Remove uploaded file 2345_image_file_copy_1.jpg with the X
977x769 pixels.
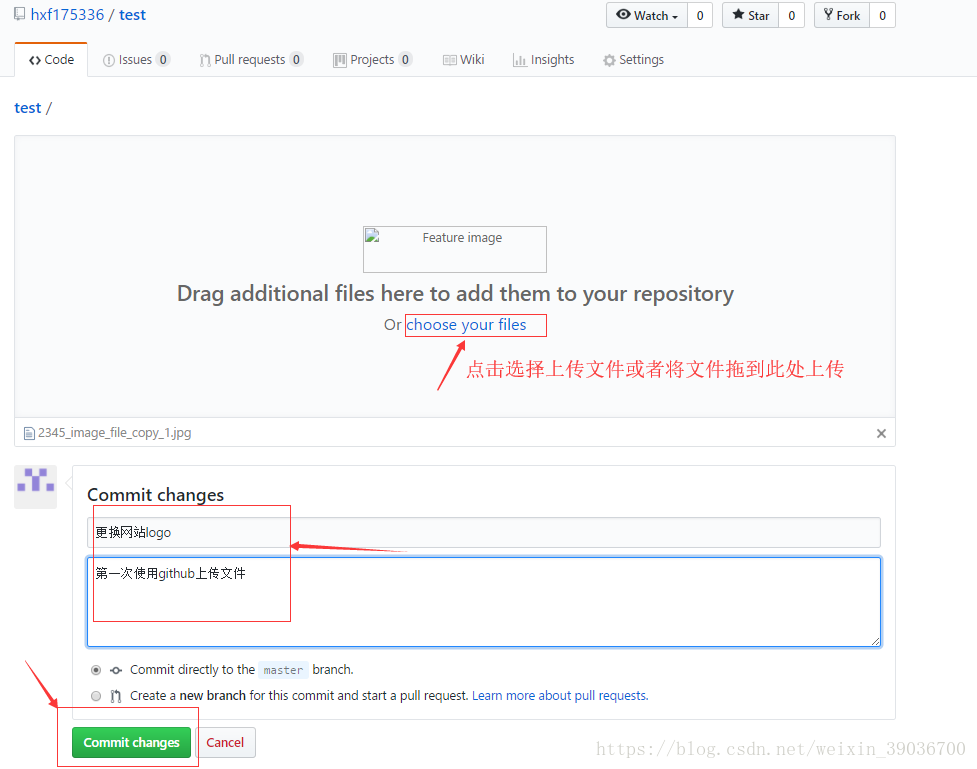click(881, 433)
